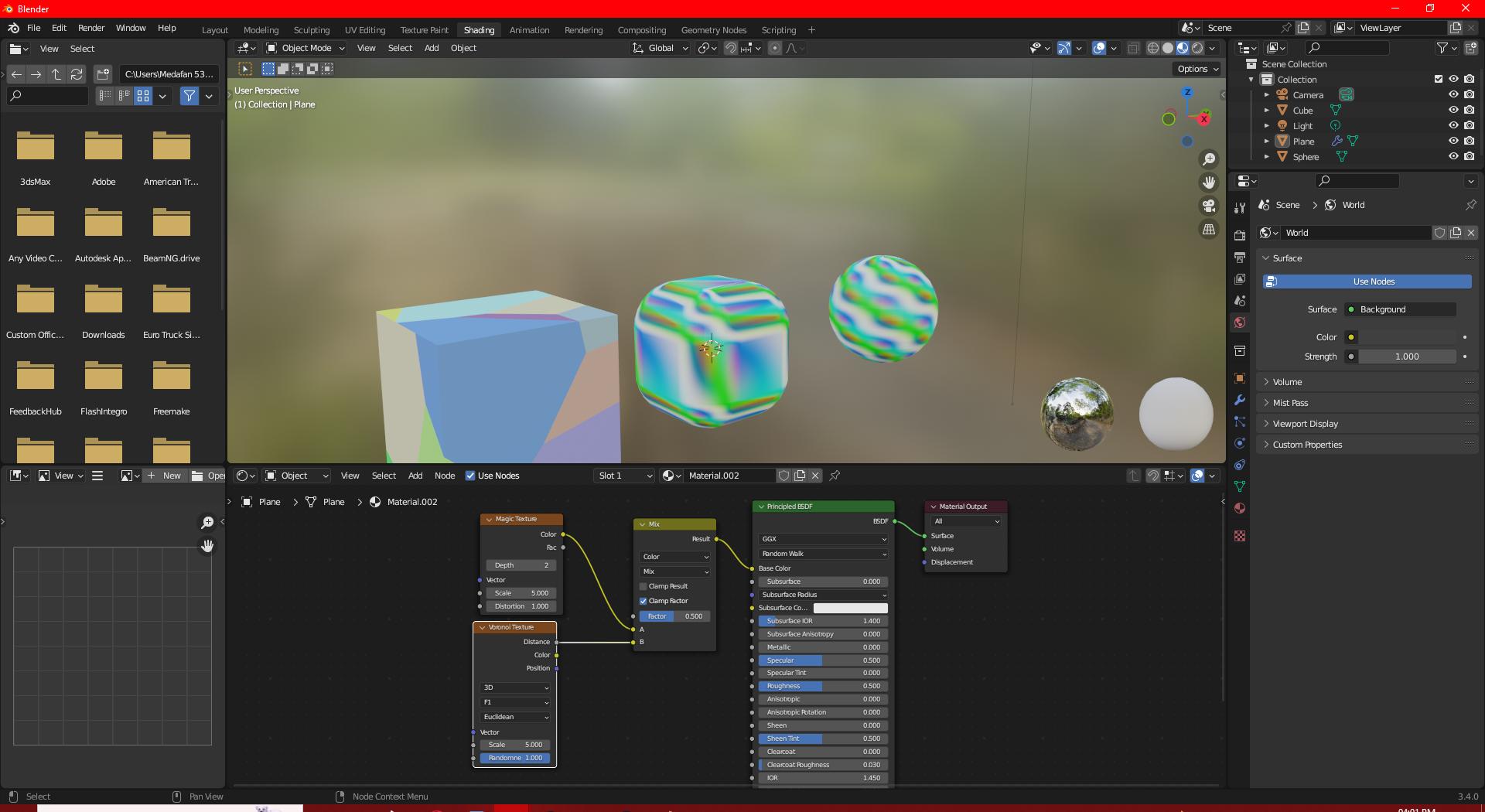The height and width of the screenshot is (812, 1485).
Task: Disable Clamp Factor in Mix node
Action: pyautogui.click(x=643, y=601)
